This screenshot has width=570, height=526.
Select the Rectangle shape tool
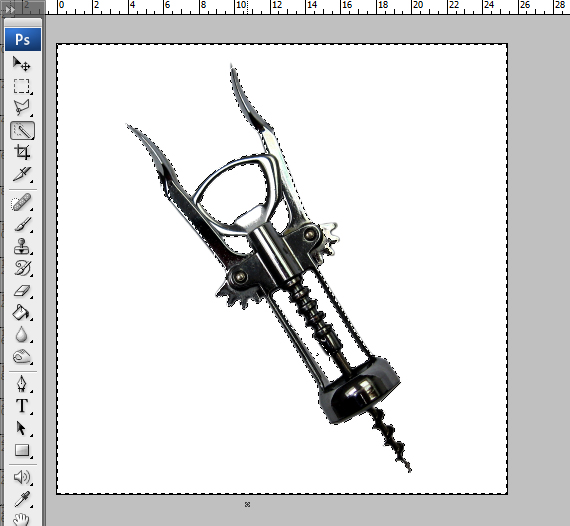pyautogui.click(x=22, y=450)
